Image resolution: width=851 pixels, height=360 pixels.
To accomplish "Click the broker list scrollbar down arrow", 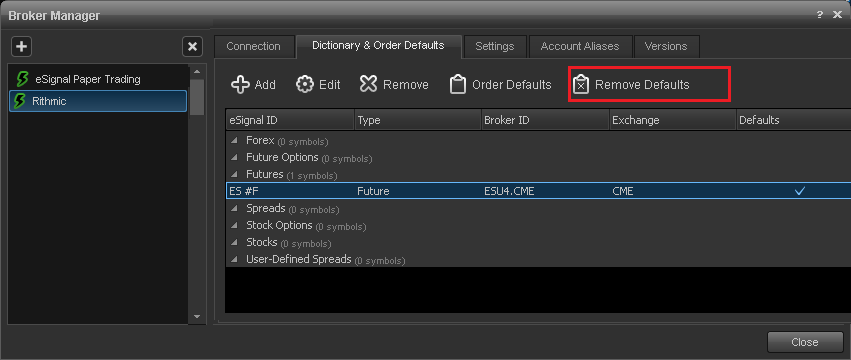I will point(196,317).
